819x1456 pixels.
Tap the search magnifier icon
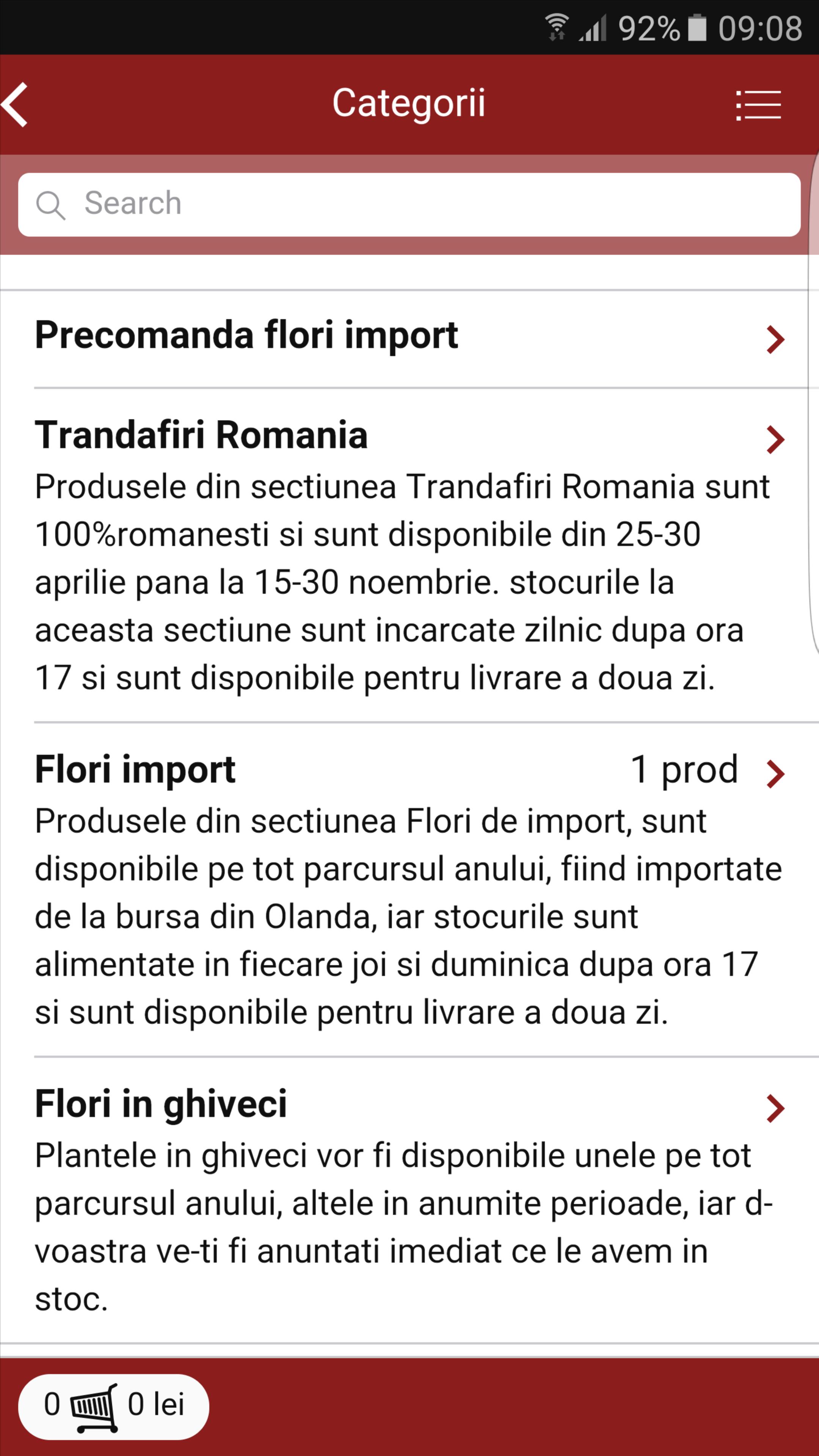[50, 205]
